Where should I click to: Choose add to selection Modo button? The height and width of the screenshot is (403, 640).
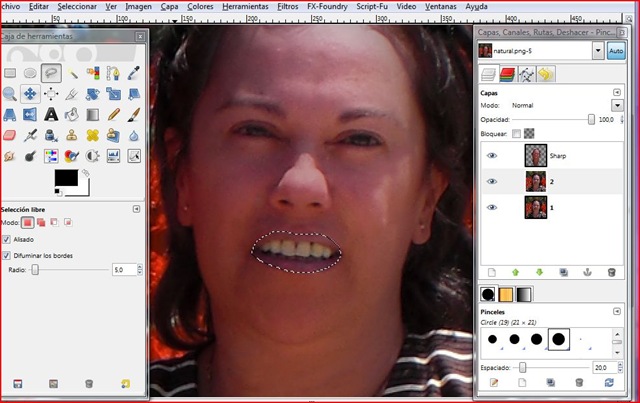click(41, 223)
